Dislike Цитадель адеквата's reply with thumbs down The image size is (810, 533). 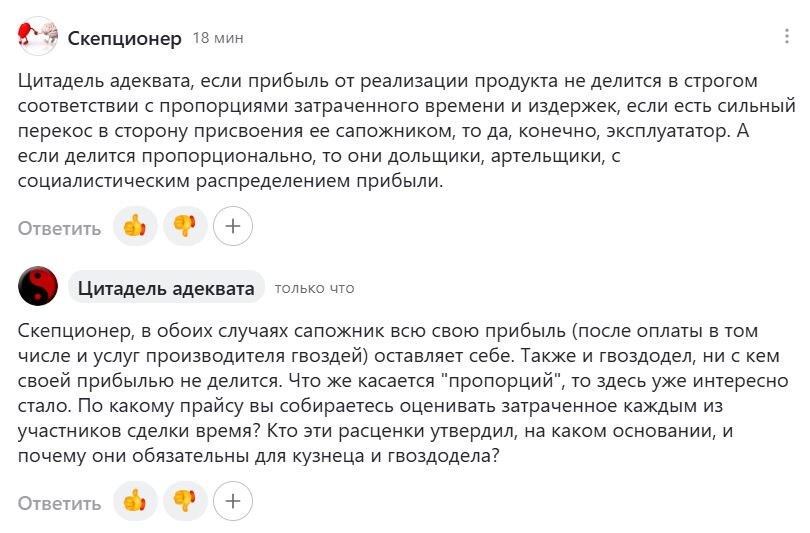click(x=185, y=501)
